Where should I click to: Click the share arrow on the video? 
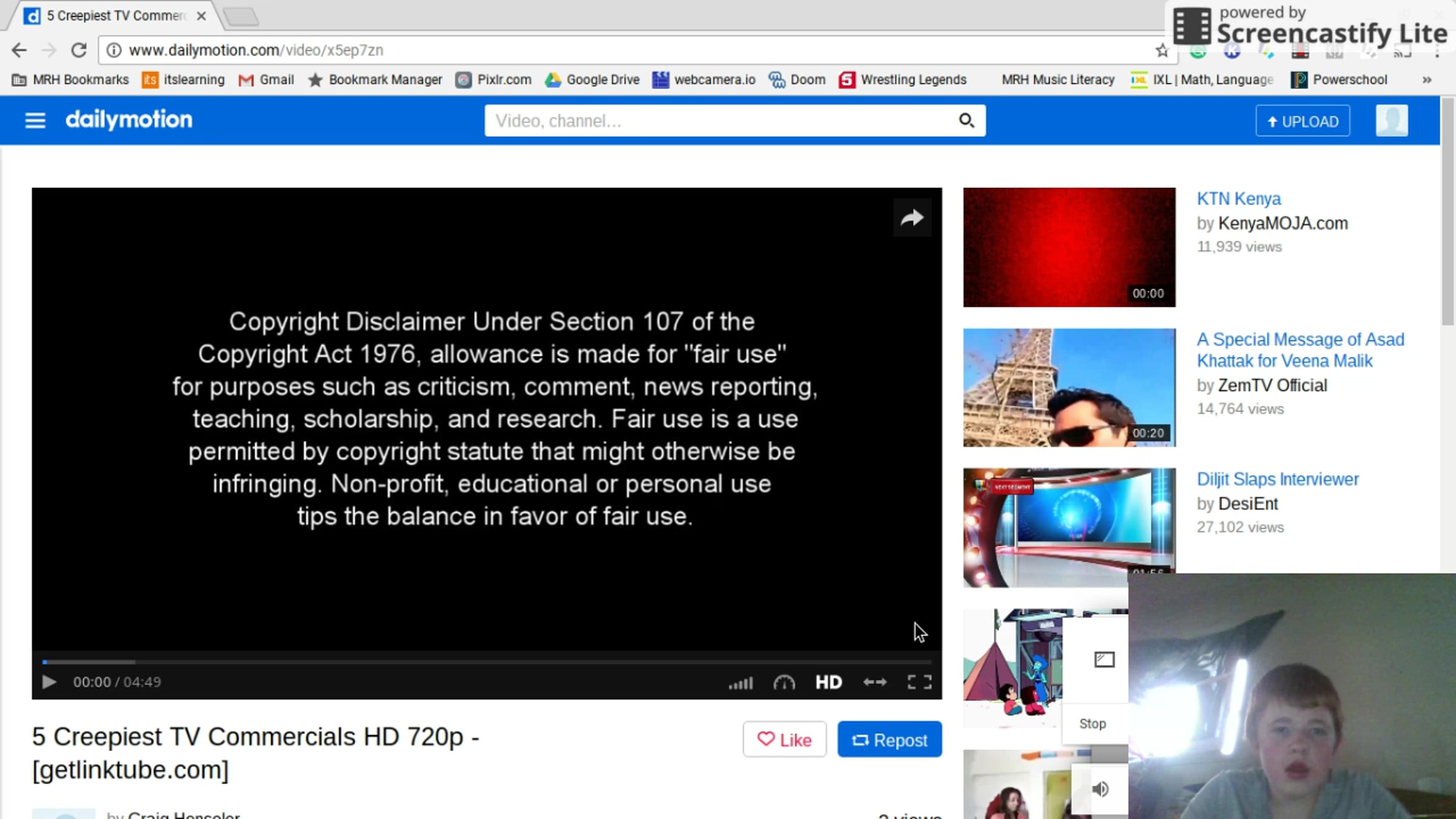[911, 218]
